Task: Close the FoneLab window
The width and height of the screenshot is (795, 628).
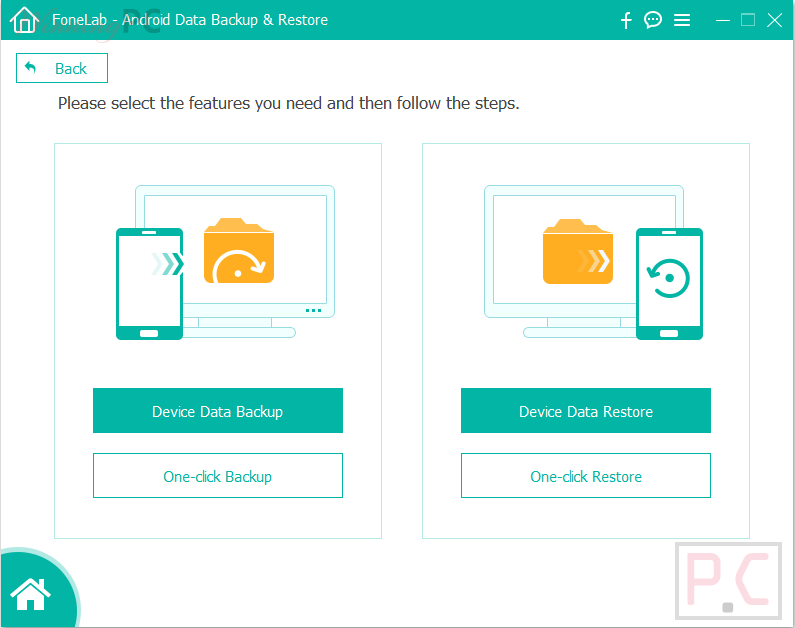Action: tap(774, 20)
